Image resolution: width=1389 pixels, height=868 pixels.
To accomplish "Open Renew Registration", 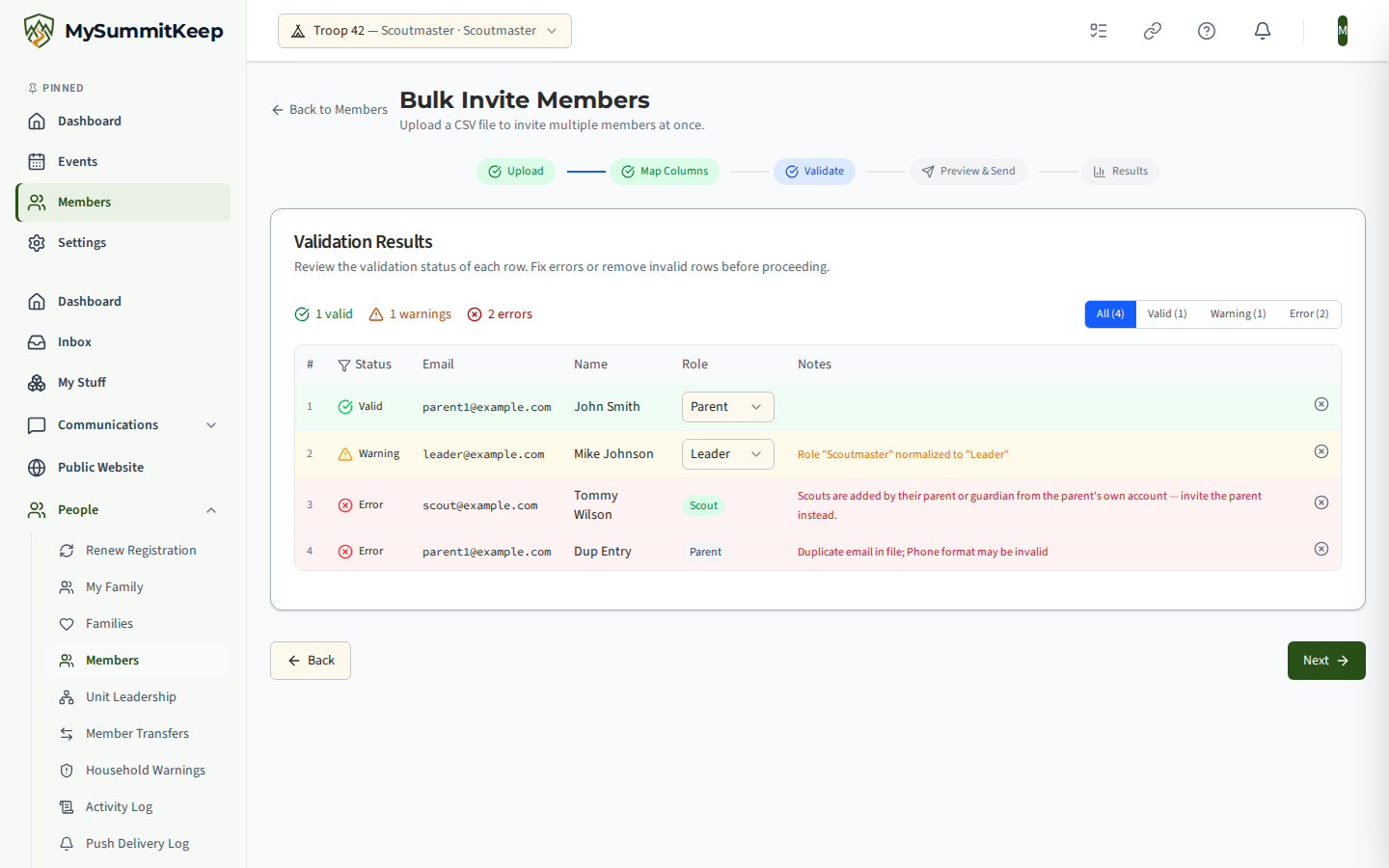I will coord(139,551).
